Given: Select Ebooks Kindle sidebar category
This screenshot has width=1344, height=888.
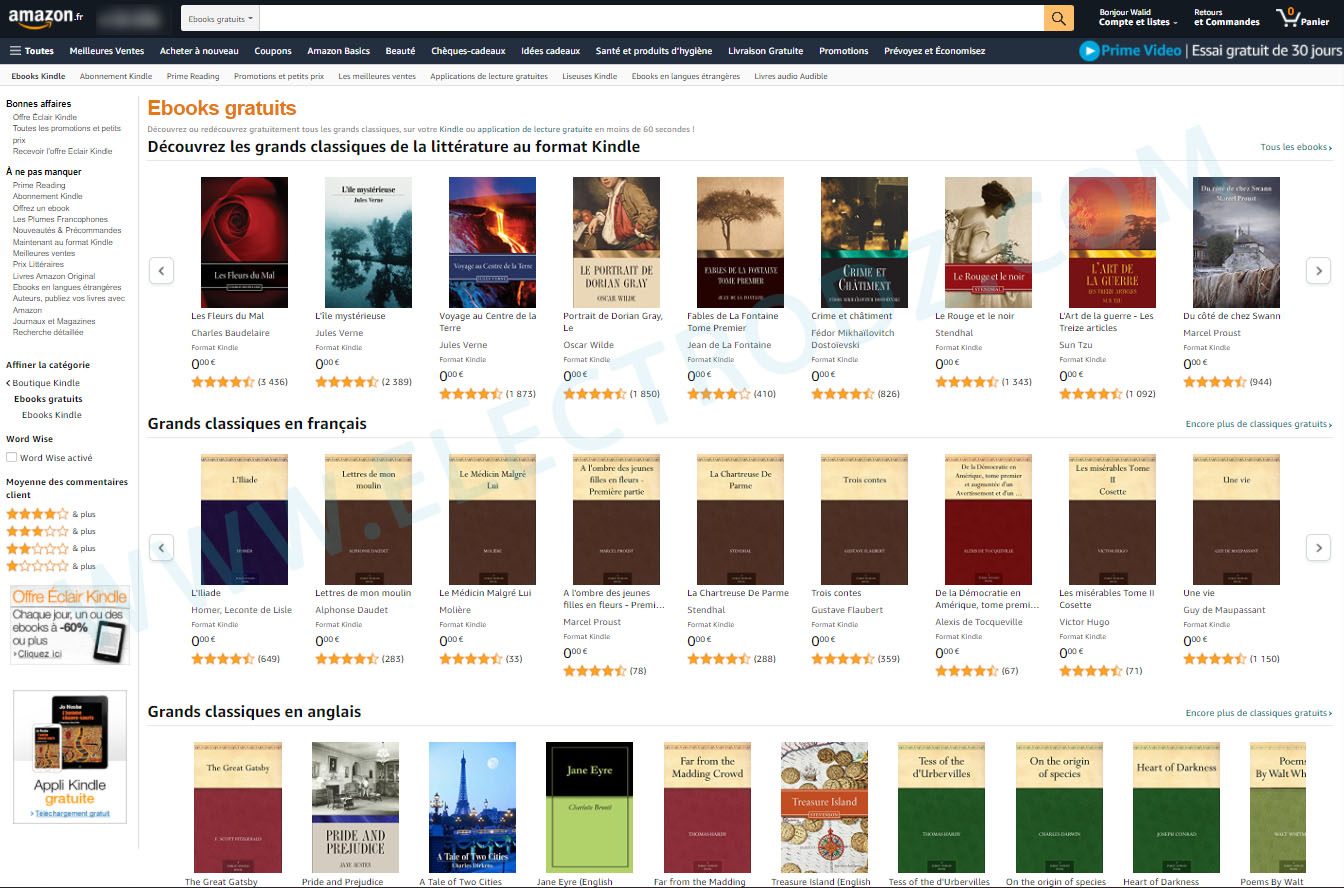Looking at the screenshot, I should [x=52, y=414].
